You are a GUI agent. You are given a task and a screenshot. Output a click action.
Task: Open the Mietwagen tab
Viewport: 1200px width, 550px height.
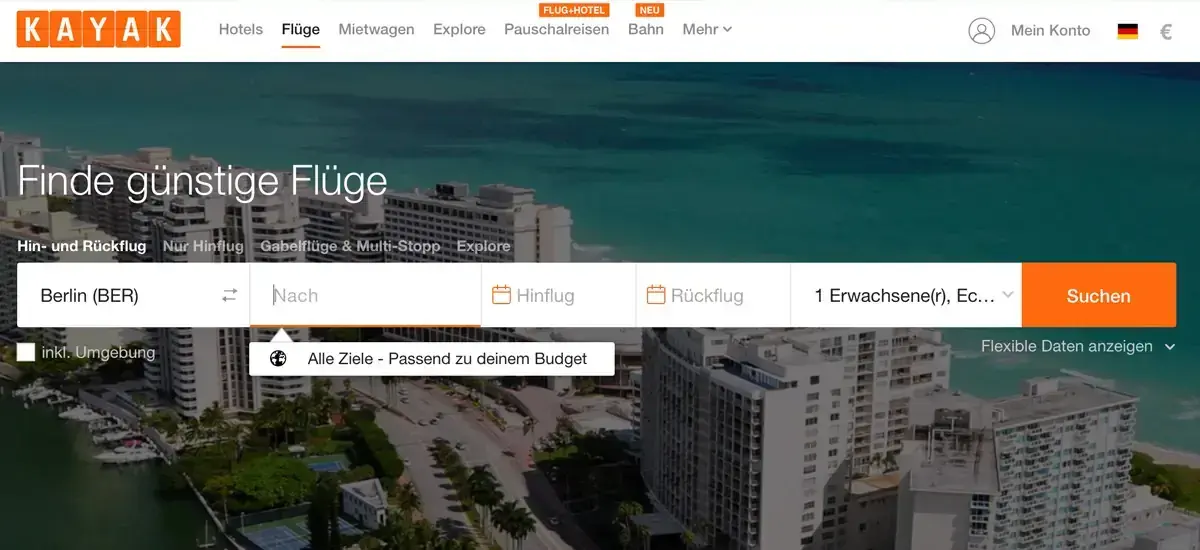[x=376, y=29]
